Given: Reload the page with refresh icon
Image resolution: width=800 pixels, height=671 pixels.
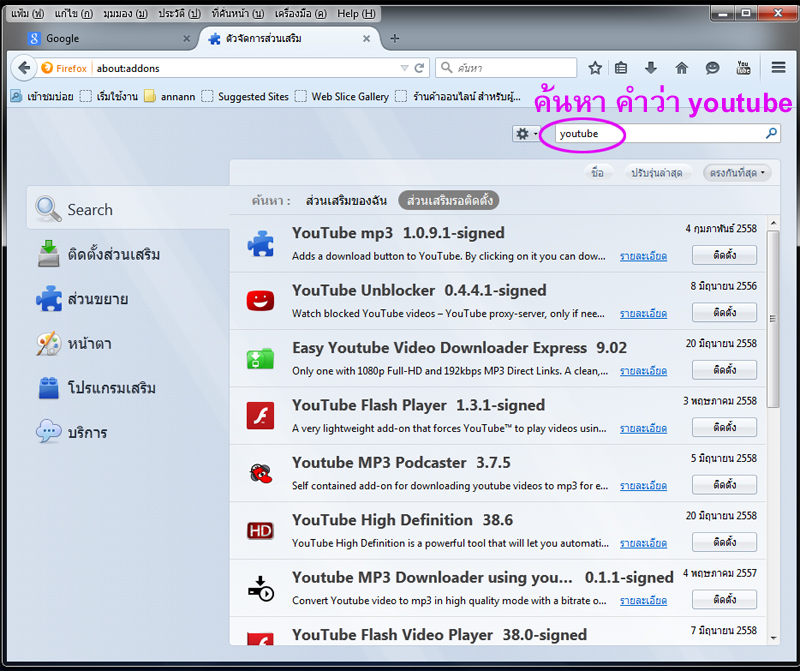Looking at the screenshot, I should tap(419, 68).
